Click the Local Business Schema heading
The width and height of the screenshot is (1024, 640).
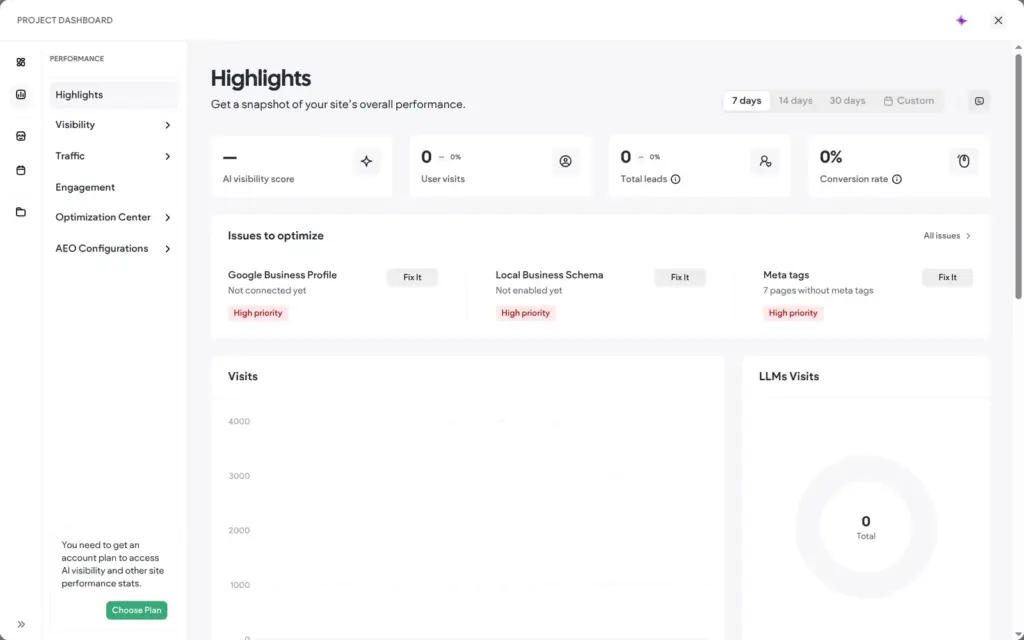[549, 275]
